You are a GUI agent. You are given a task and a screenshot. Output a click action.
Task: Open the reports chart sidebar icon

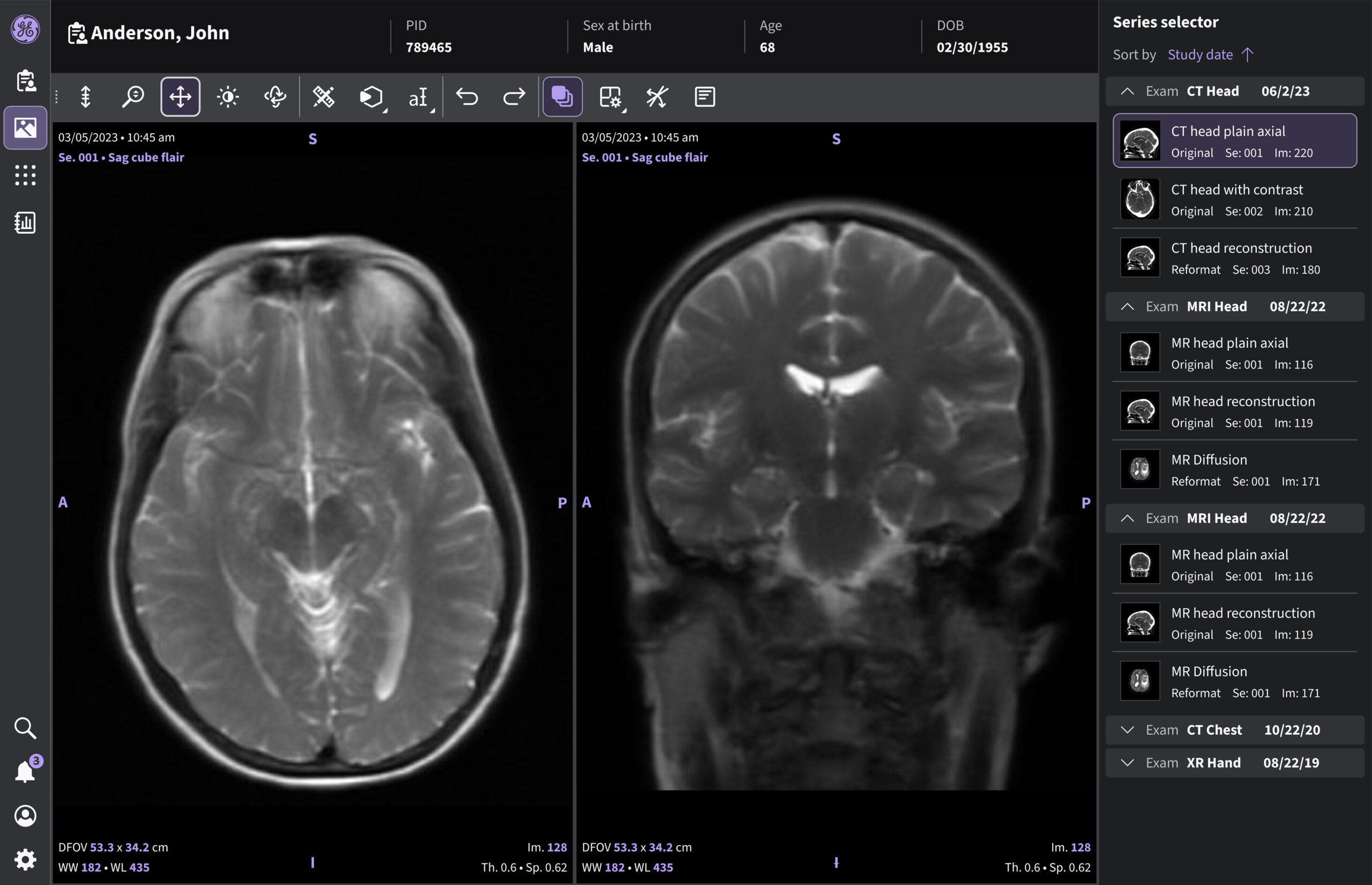25,222
